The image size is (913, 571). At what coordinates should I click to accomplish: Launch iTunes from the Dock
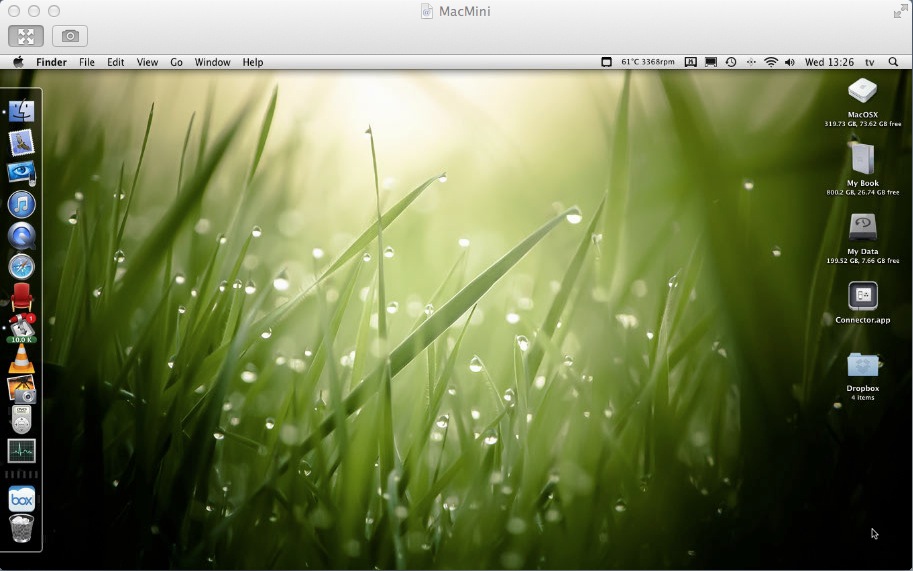tap(22, 204)
